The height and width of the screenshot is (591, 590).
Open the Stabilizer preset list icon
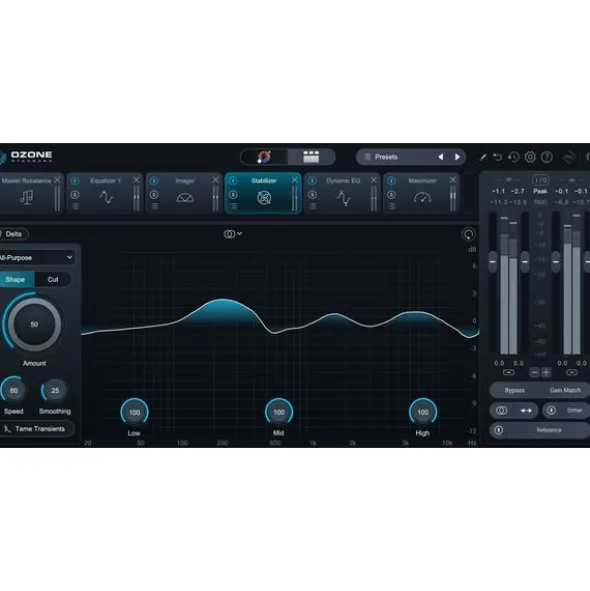coord(234,206)
